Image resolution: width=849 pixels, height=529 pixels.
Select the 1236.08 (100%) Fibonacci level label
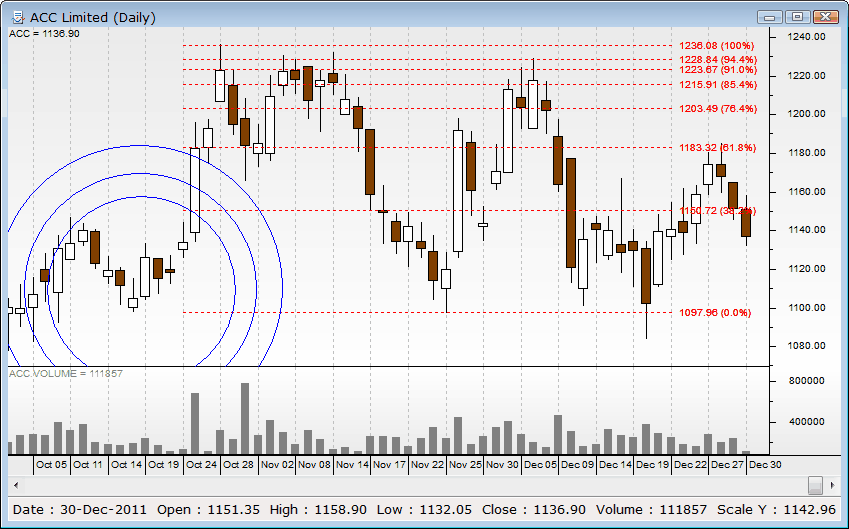[717, 46]
